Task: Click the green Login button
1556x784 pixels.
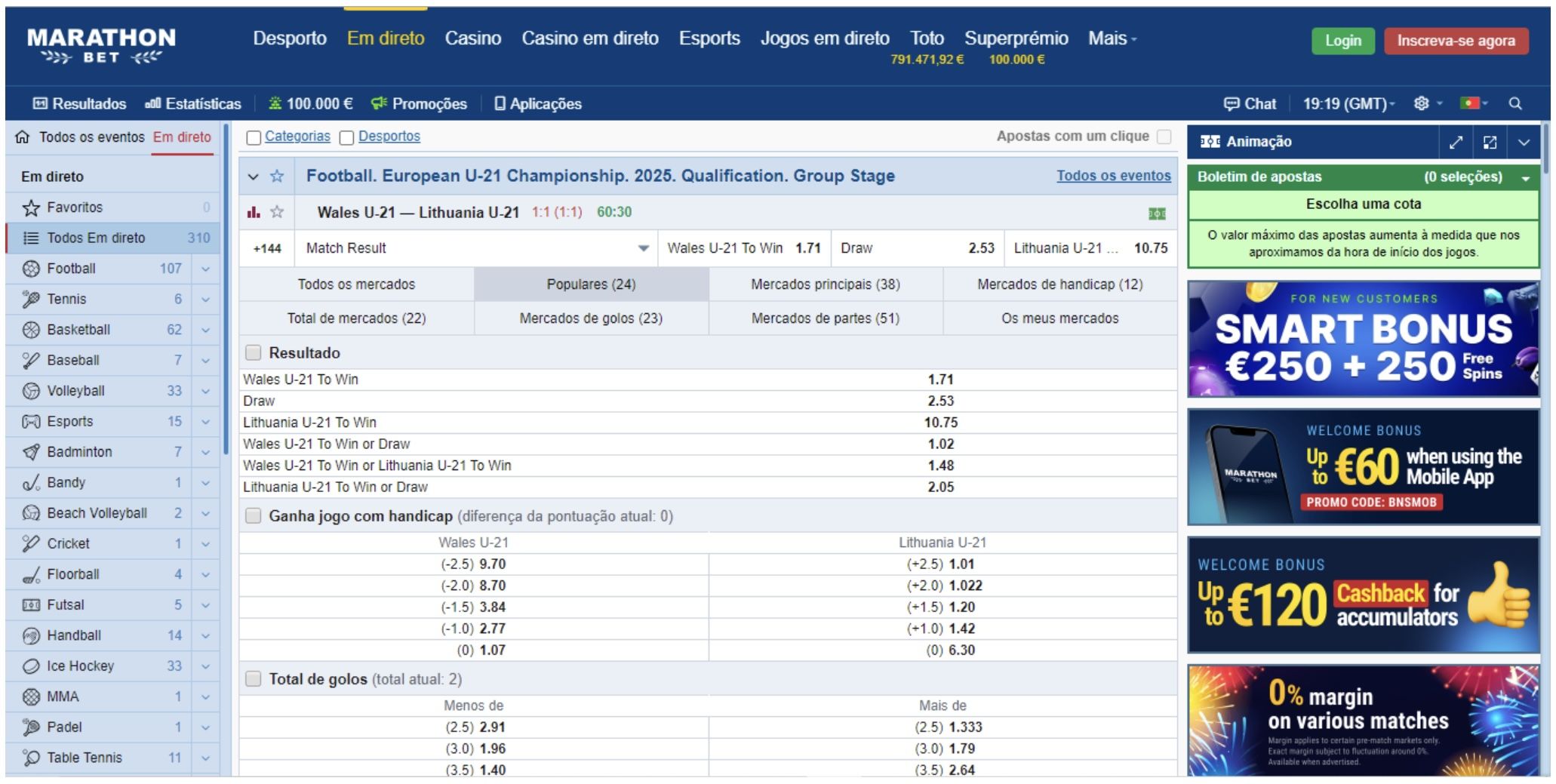Action: pos(1343,41)
